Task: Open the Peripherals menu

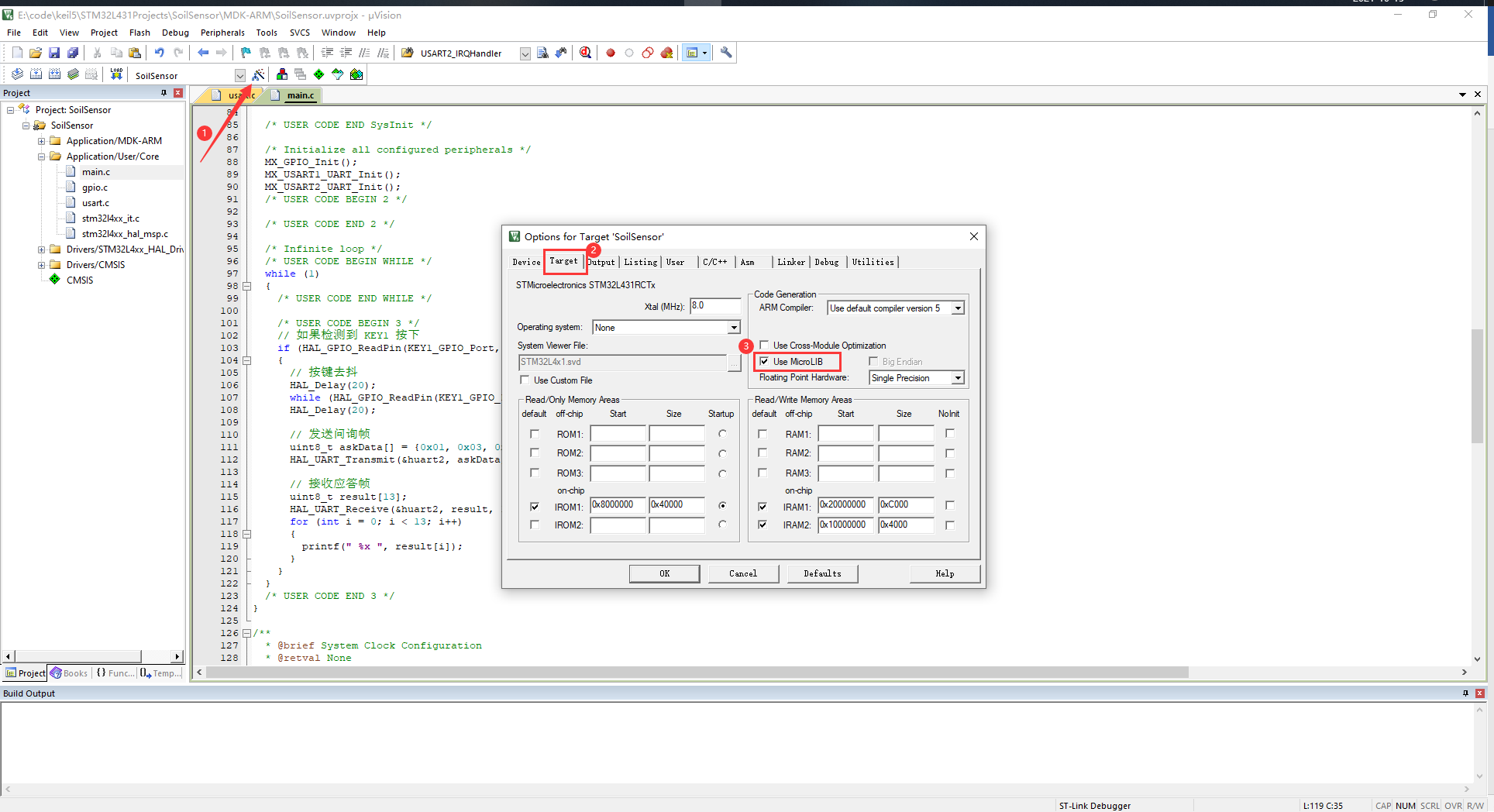Action: [x=222, y=33]
